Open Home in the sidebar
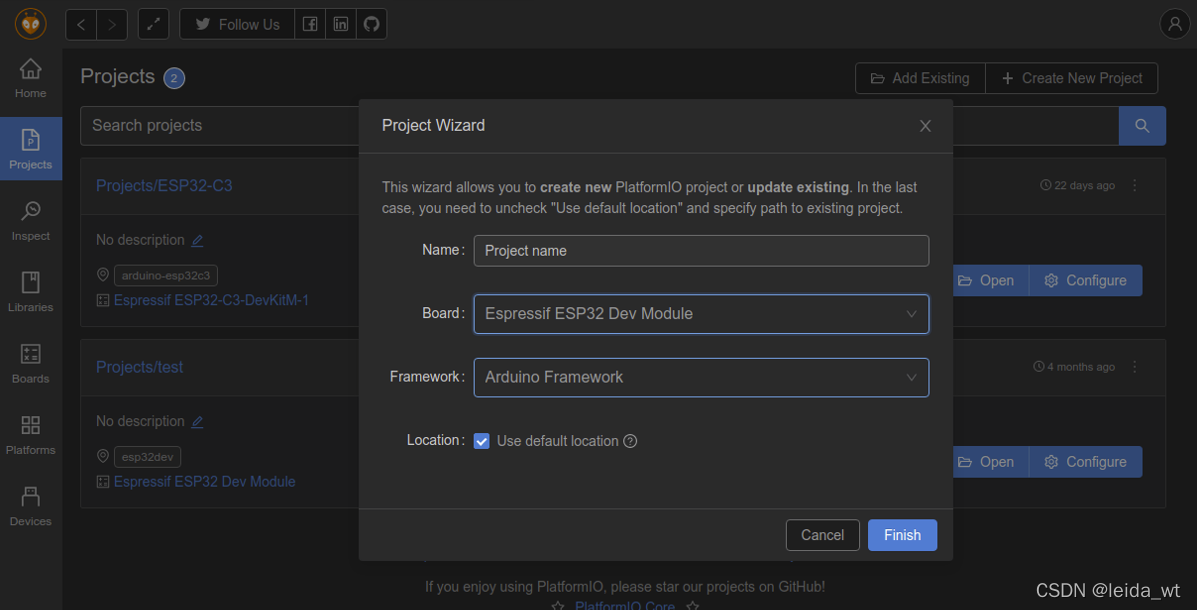This screenshot has height=610, width=1197. pos(31,78)
